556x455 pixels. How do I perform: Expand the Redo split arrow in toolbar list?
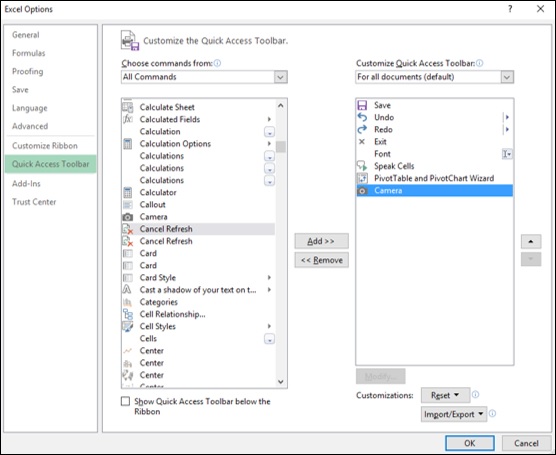coord(507,129)
